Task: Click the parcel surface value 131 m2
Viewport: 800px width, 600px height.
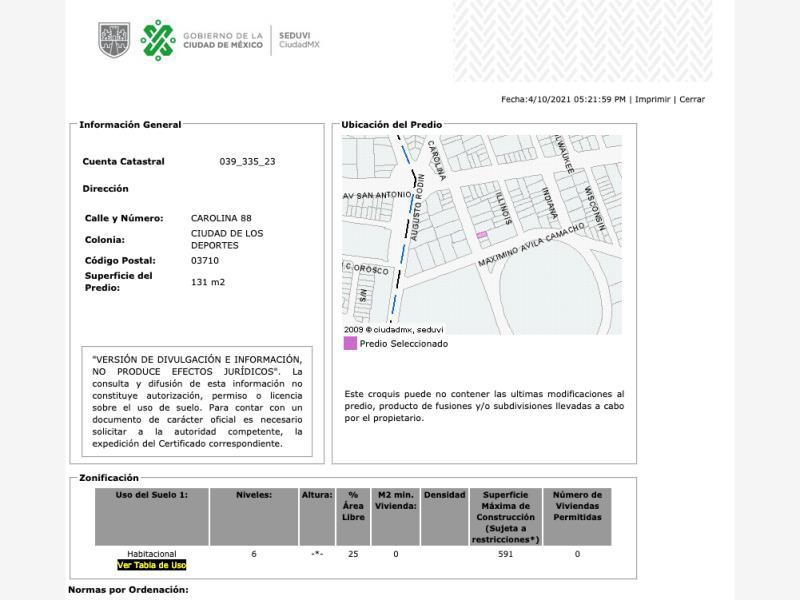Action: pyautogui.click(x=208, y=282)
